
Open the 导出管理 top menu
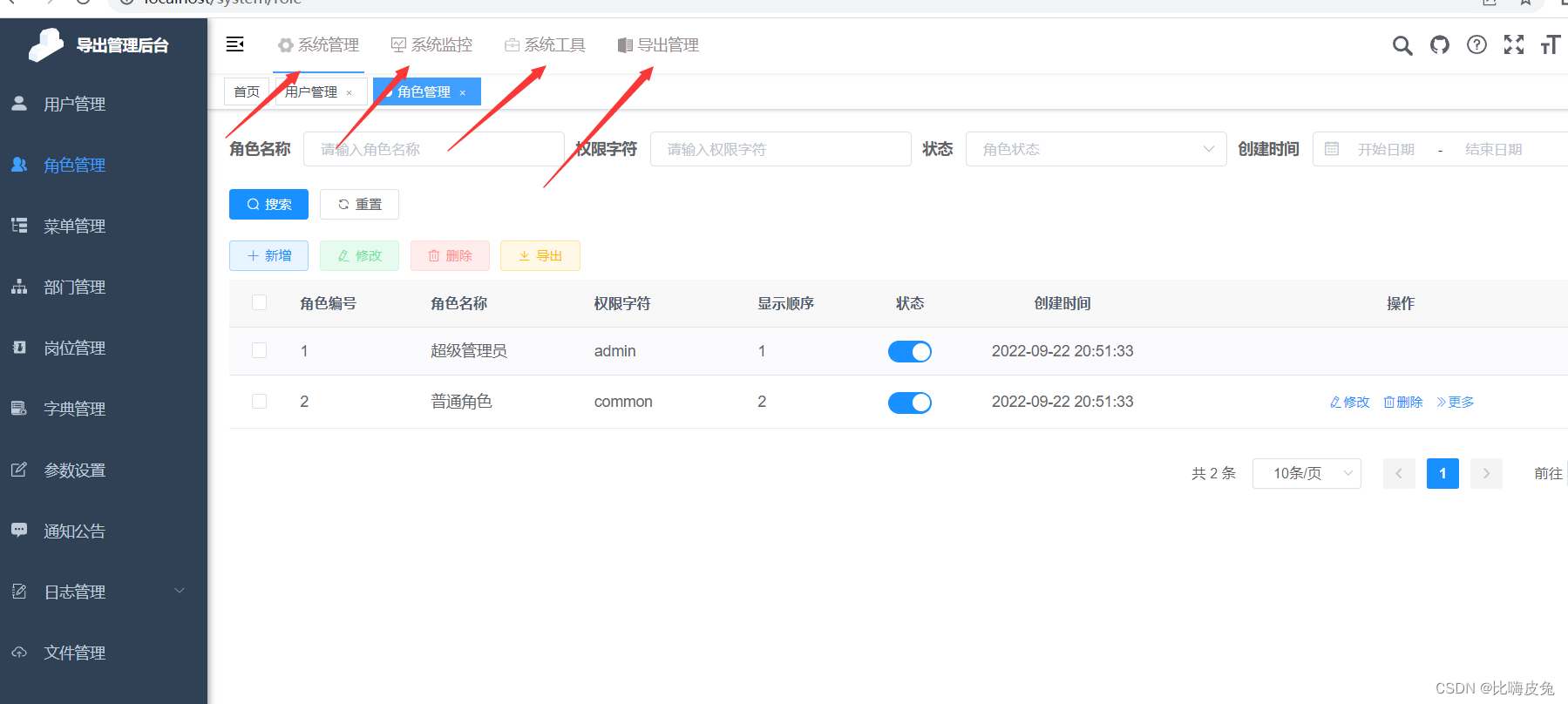pyautogui.click(x=658, y=44)
